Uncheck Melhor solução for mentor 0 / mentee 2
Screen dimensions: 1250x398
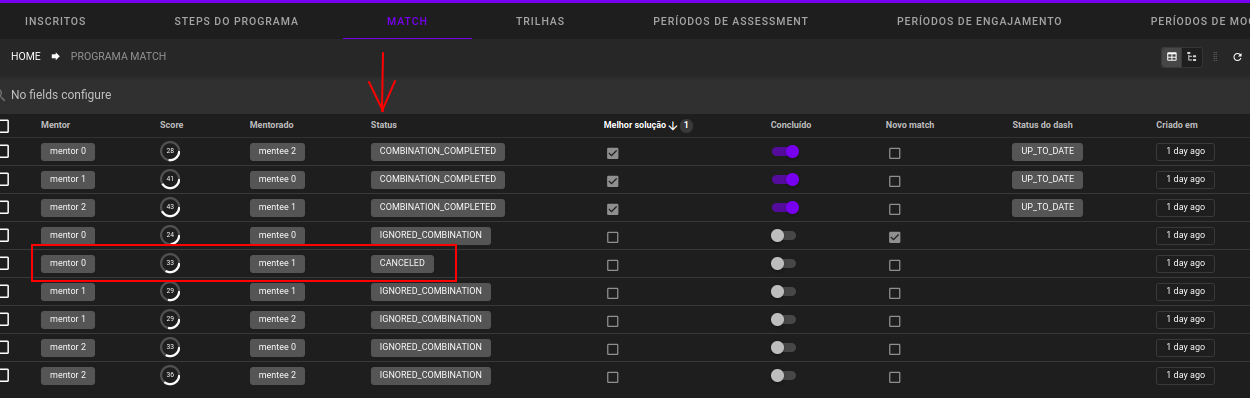point(613,153)
